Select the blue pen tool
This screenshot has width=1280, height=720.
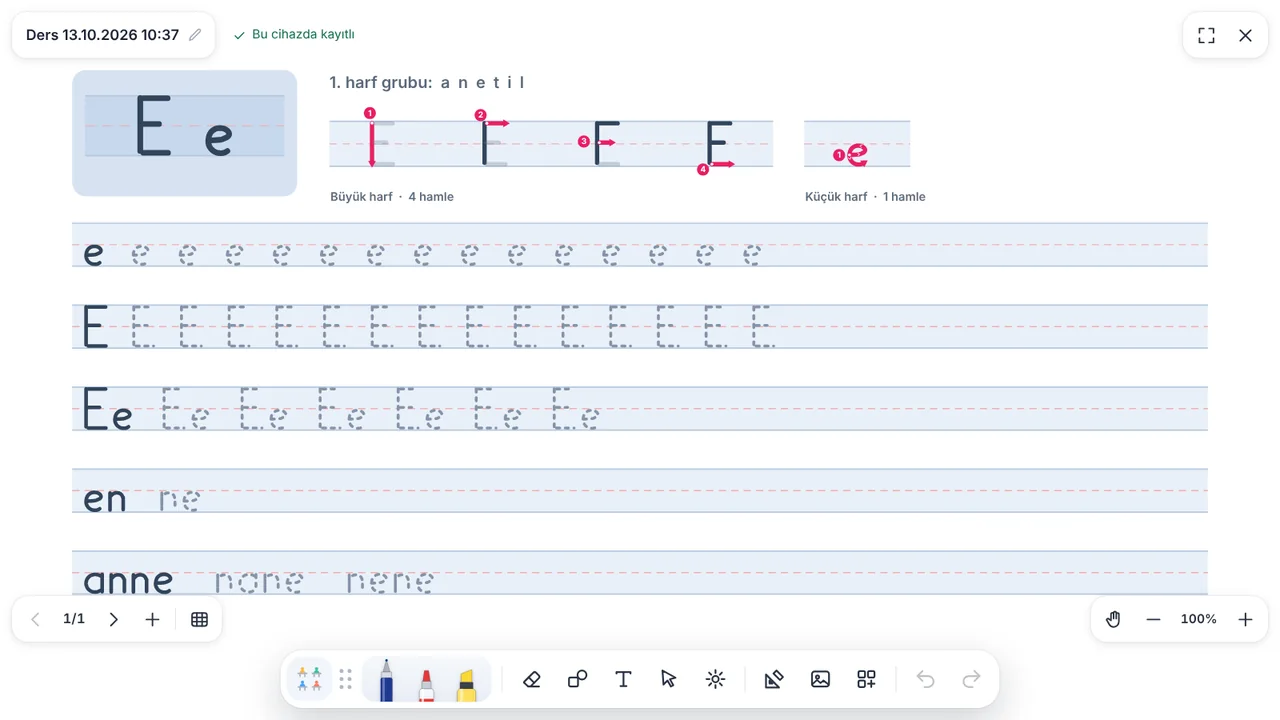pos(386,680)
